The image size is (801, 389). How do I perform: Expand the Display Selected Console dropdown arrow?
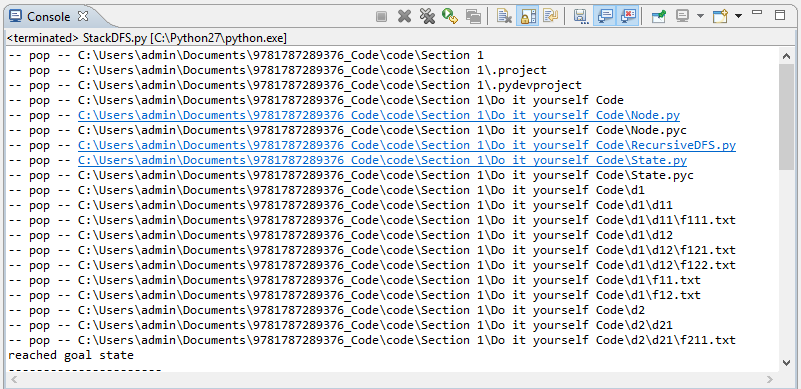[x=700, y=16]
